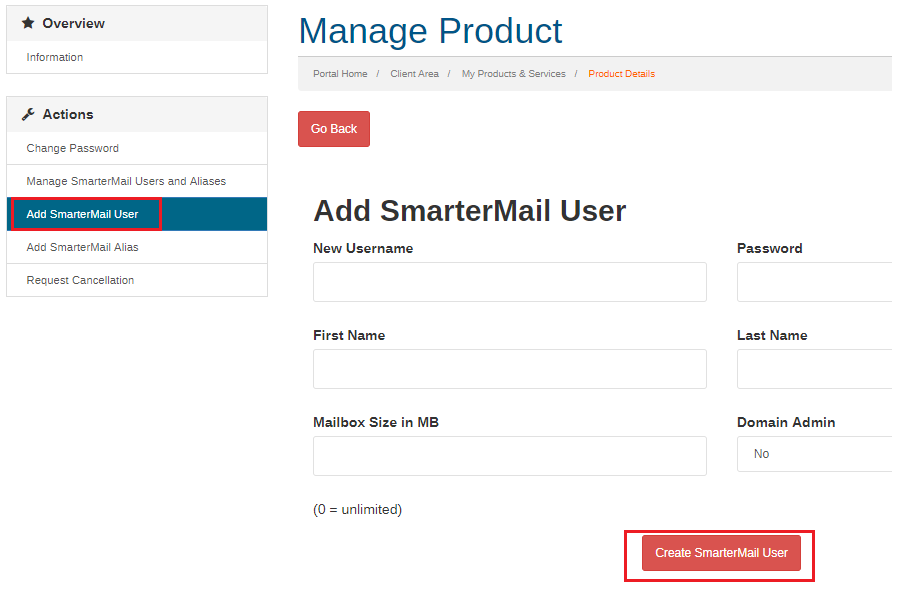Focus the First Name input field
This screenshot has width=921, height=601.
(510, 369)
